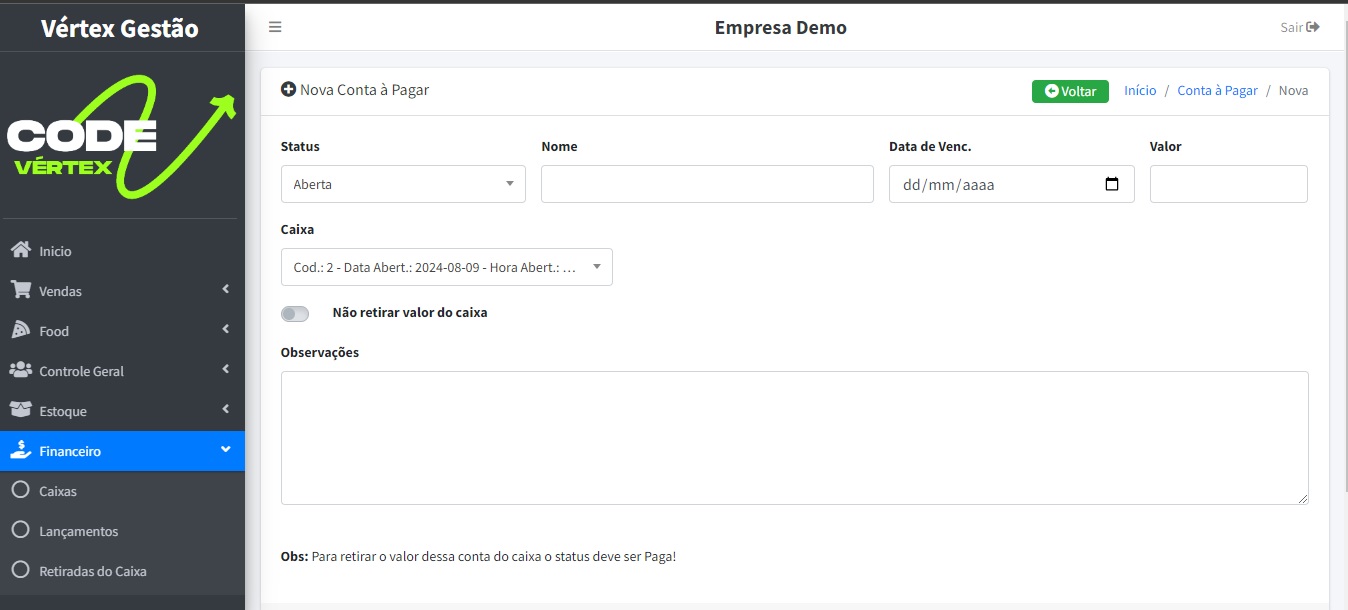Enable 'Não retirar valor do caixa' switch
Screen dimensions: 1348x610
(295, 314)
